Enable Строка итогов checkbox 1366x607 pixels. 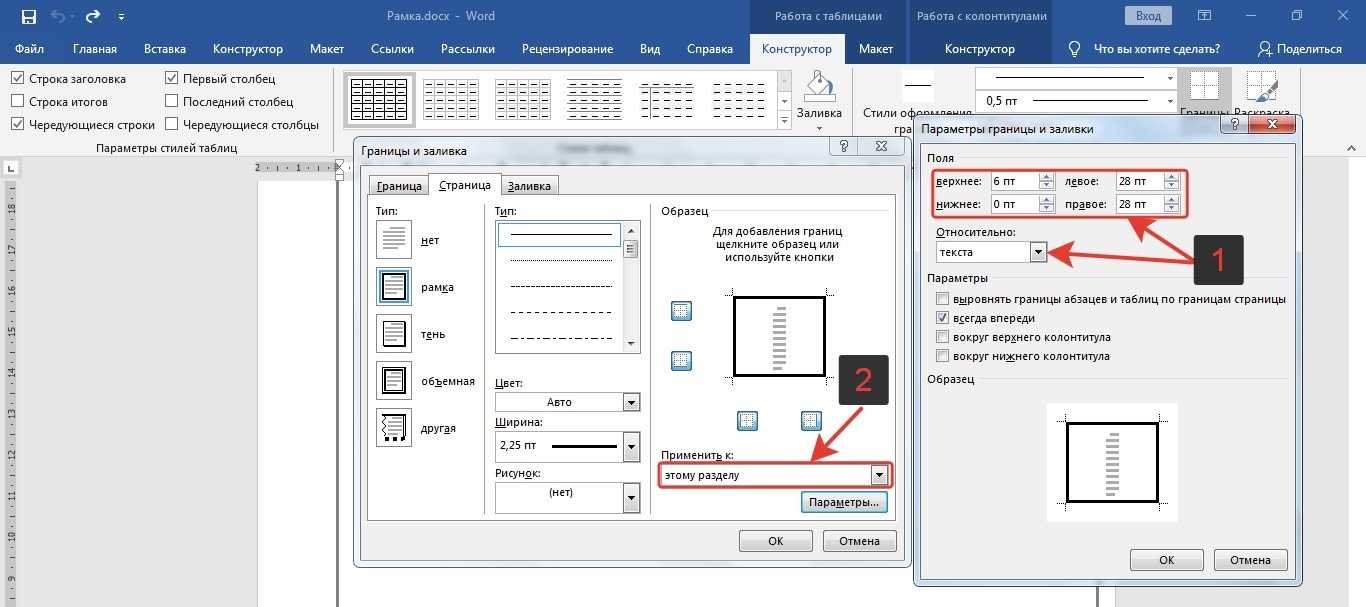point(18,101)
